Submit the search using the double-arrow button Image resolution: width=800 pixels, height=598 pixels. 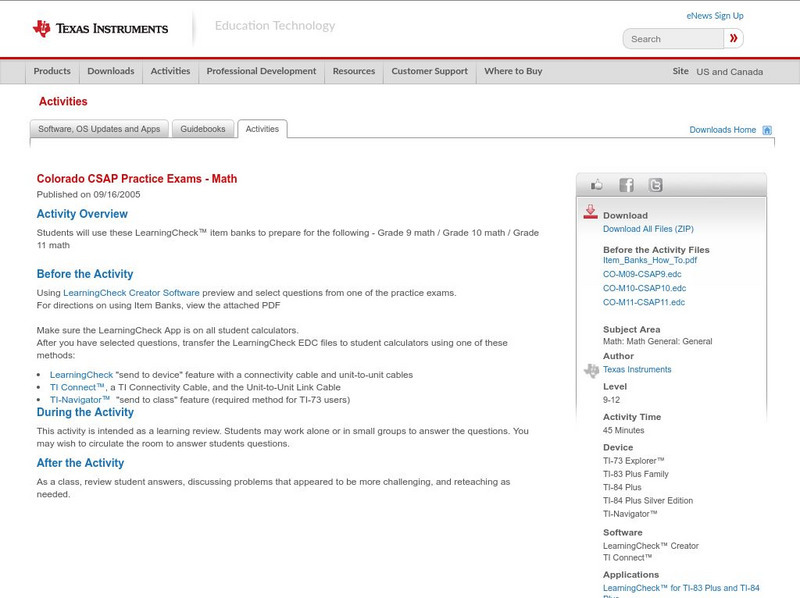tap(733, 38)
